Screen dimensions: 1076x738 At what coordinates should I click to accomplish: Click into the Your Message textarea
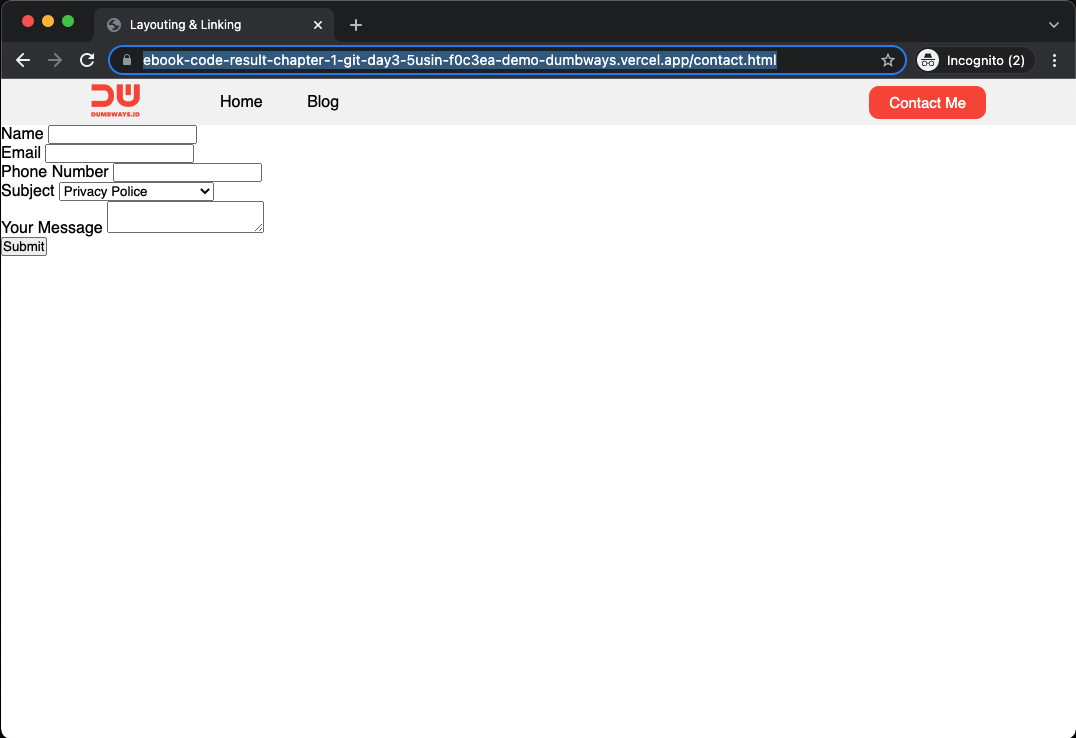(x=185, y=217)
